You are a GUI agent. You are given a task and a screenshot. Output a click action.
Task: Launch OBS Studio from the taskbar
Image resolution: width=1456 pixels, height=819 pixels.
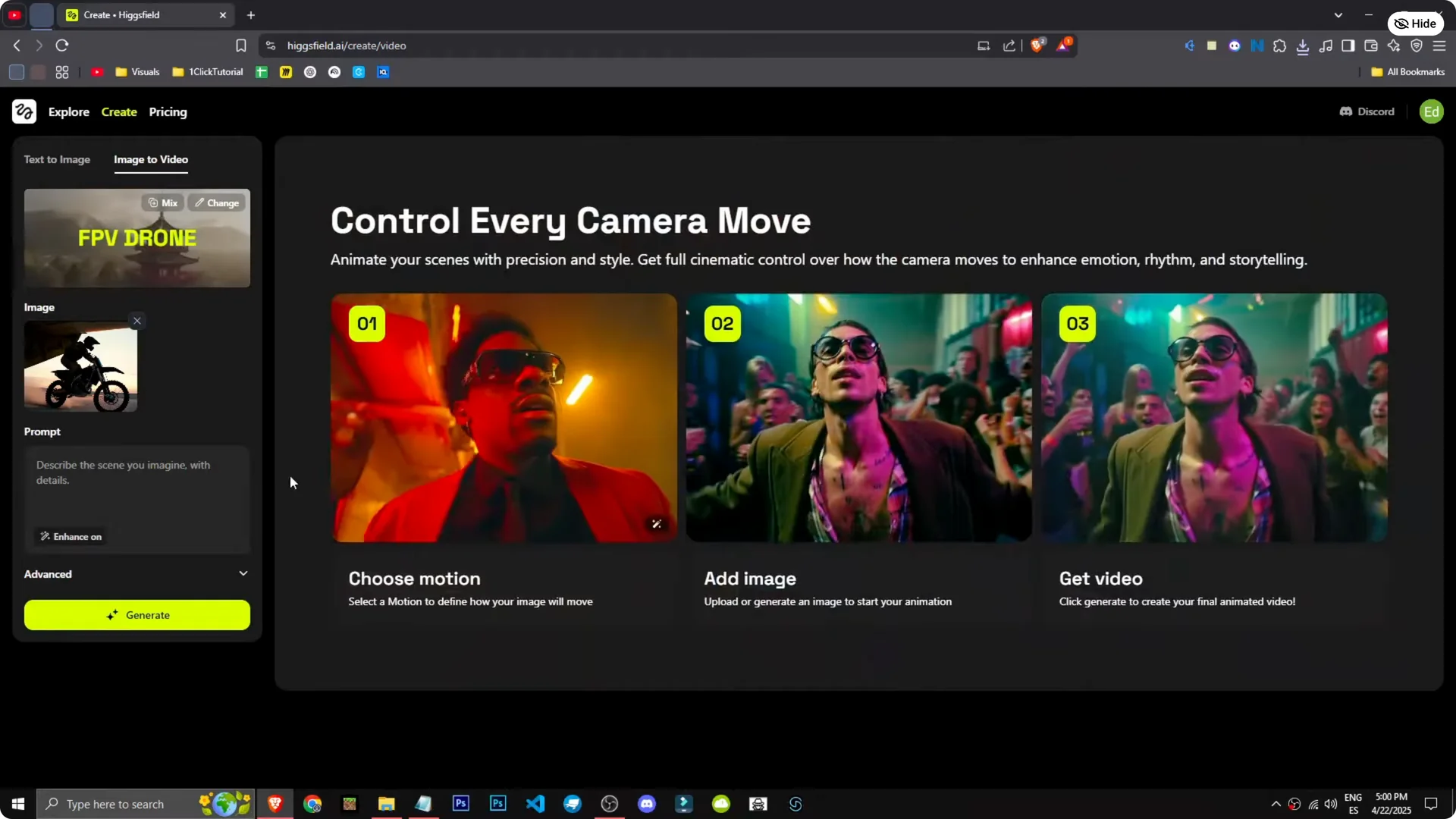609,803
